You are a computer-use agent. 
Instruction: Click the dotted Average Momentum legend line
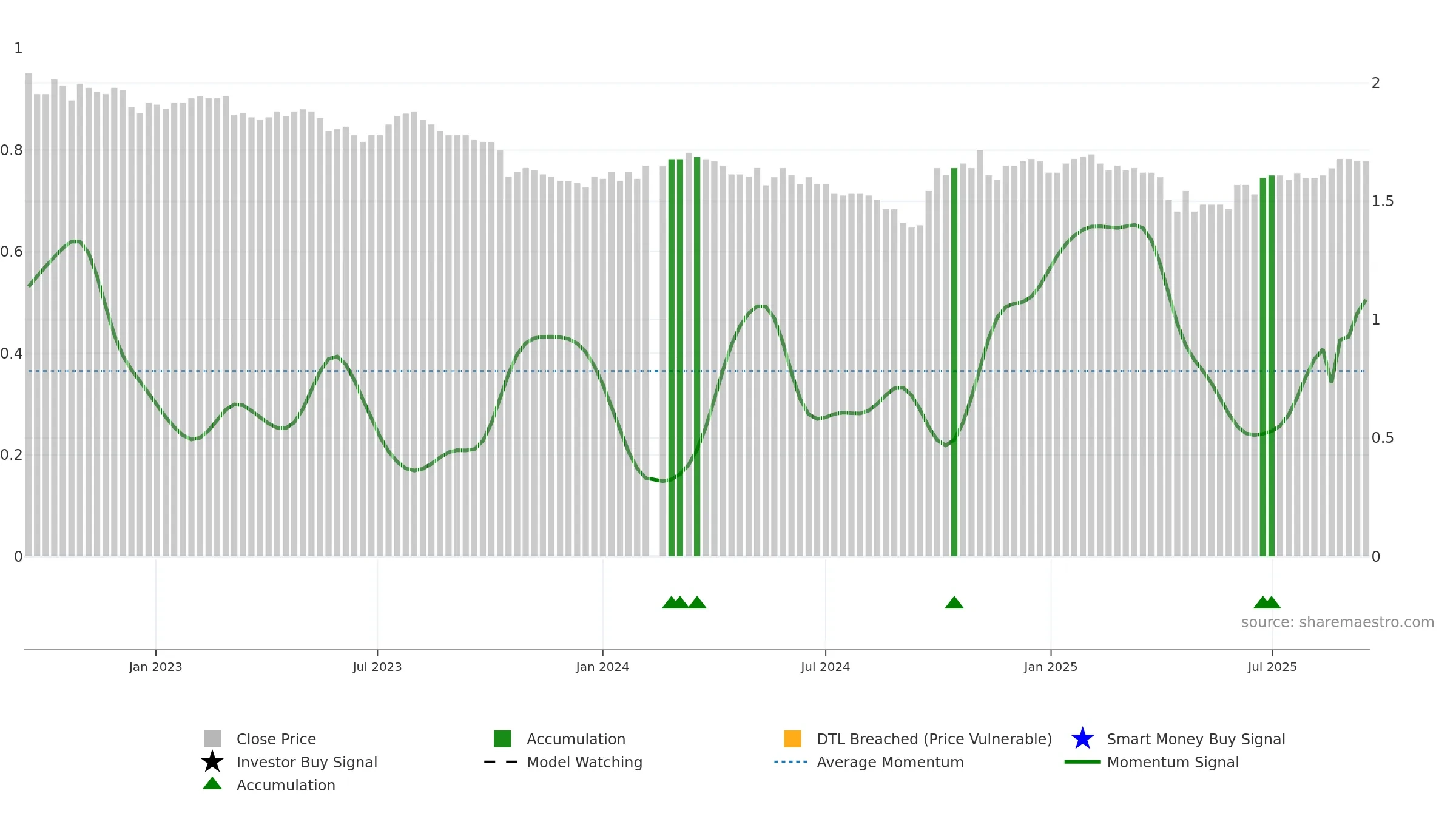coord(791,762)
